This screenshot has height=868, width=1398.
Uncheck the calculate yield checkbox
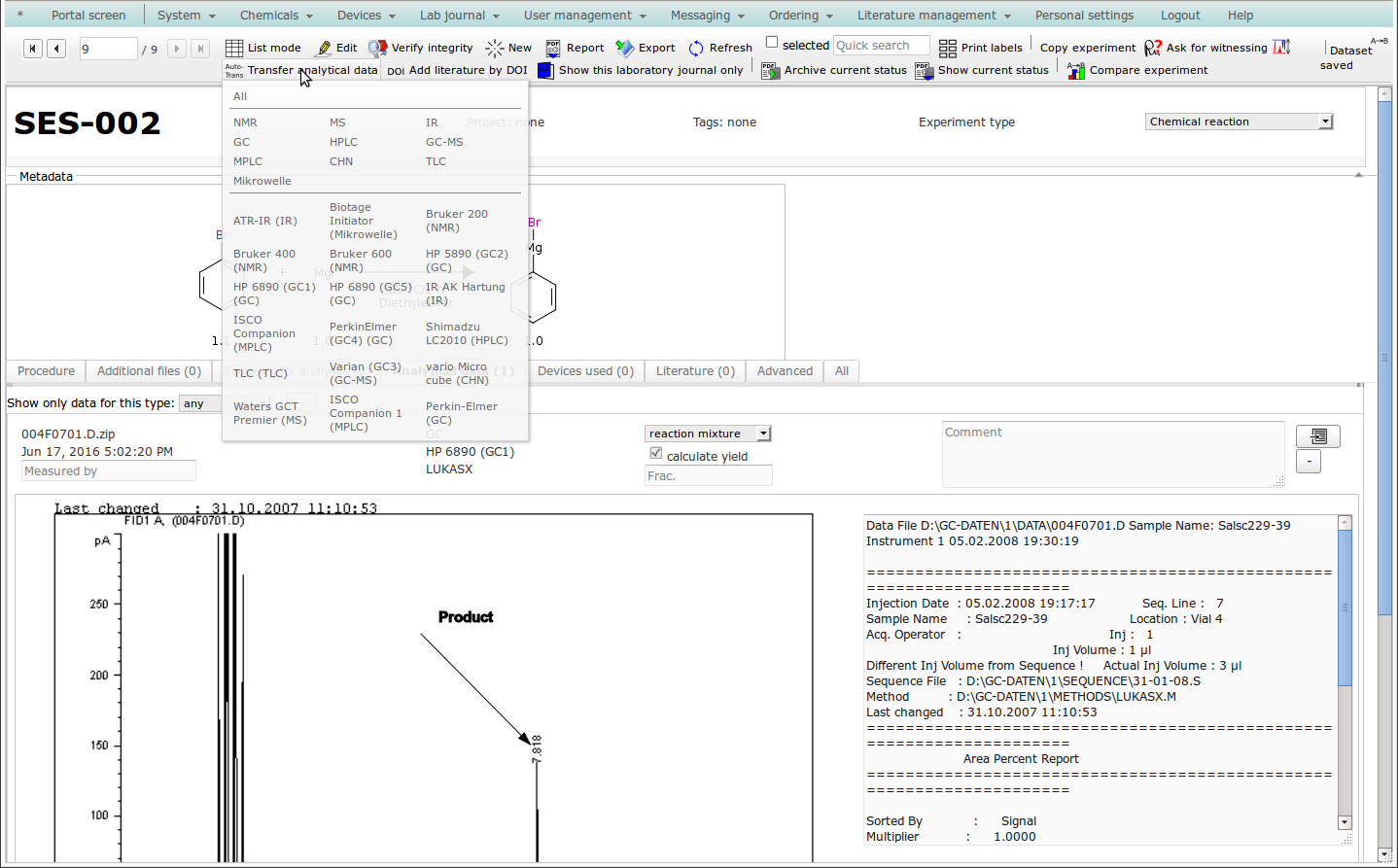pos(656,453)
